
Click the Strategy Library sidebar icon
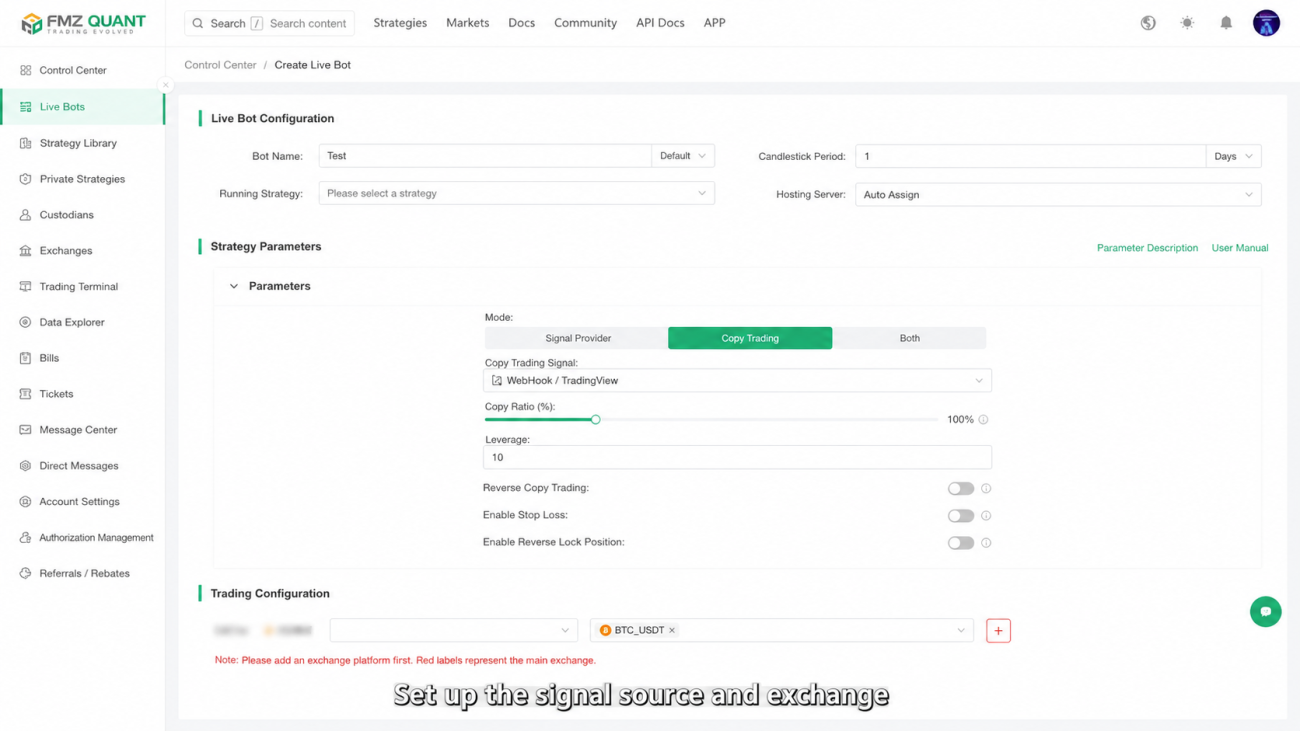[x=25, y=143]
